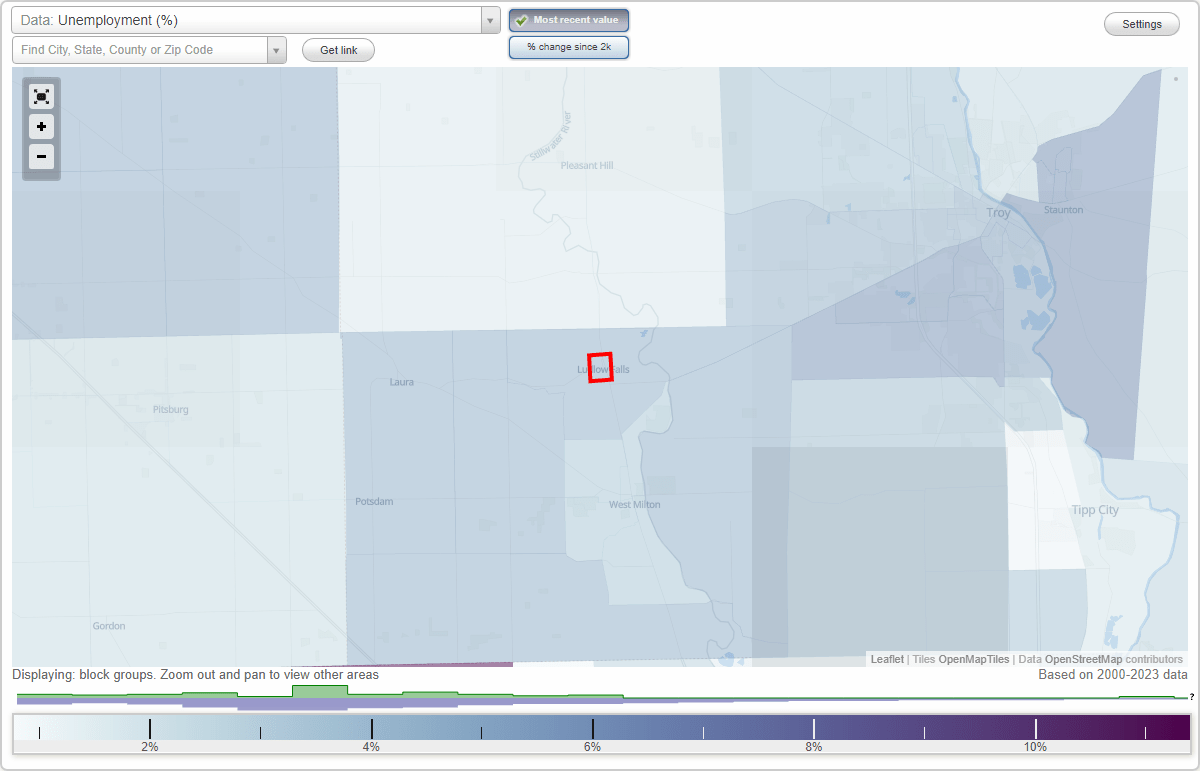
Task: Click the 10% mark on color legend
Action: pyautogui.click(x=1035, y=747)
